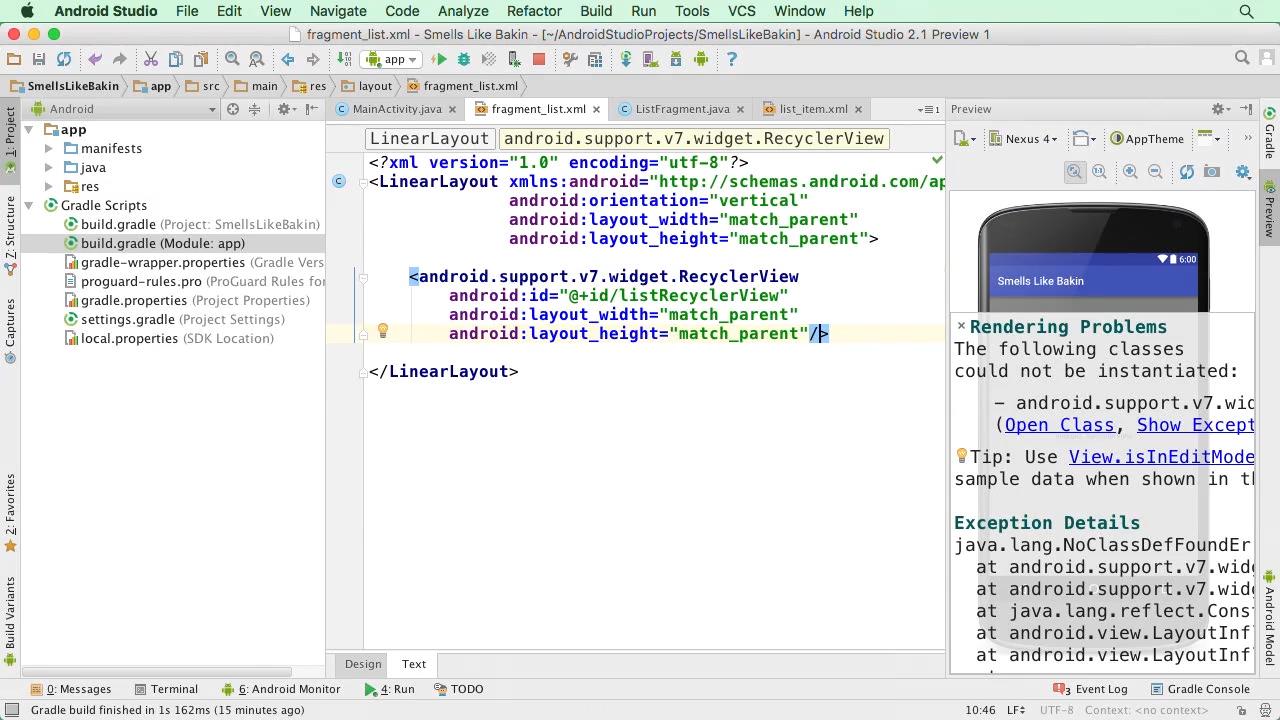Open the Terminal tool window

click(166, 689)
